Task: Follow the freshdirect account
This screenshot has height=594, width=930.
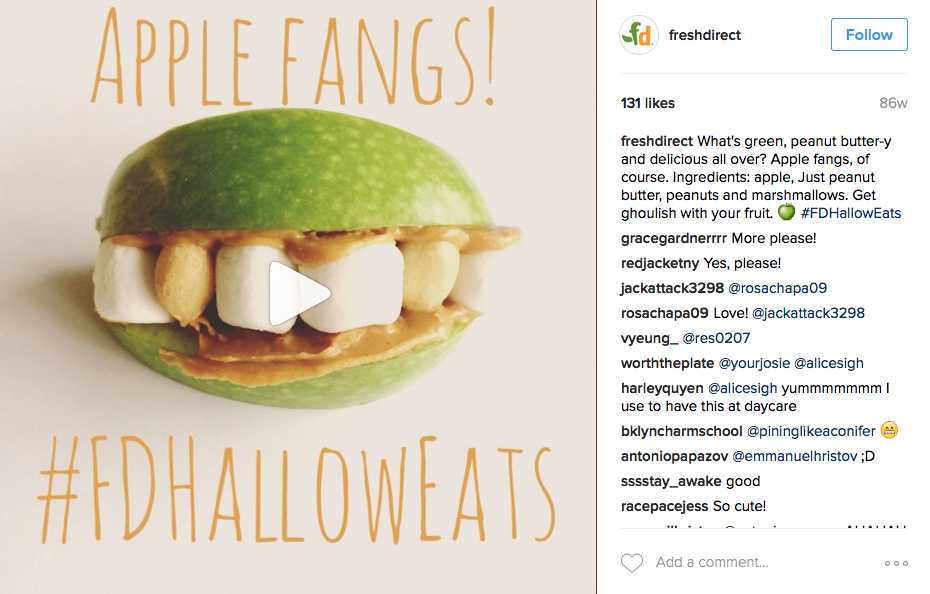Action: [868, 35]
